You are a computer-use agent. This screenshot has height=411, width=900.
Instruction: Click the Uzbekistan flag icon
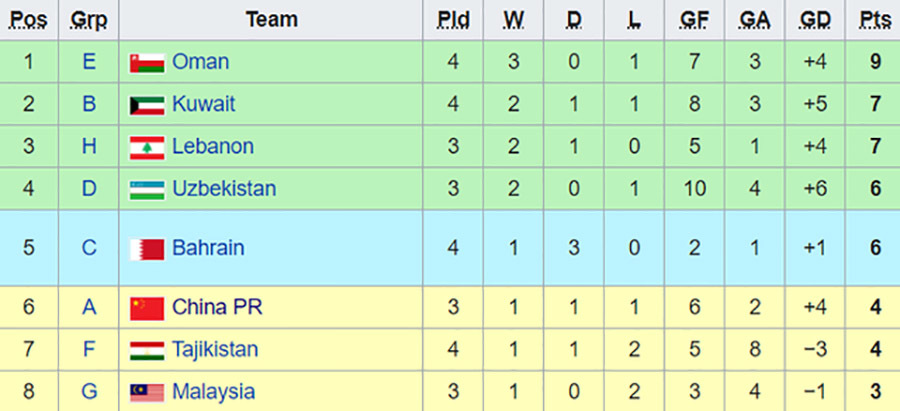146,190
